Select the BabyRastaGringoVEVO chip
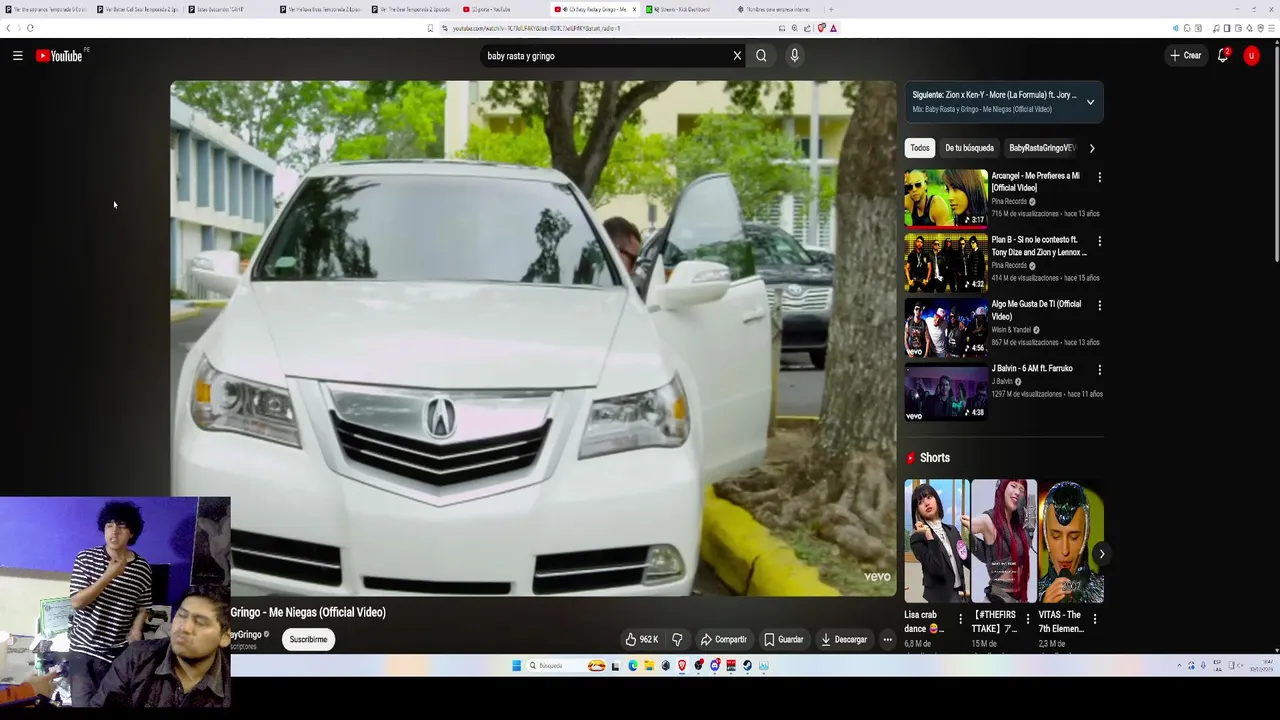 coord(1041,148)
